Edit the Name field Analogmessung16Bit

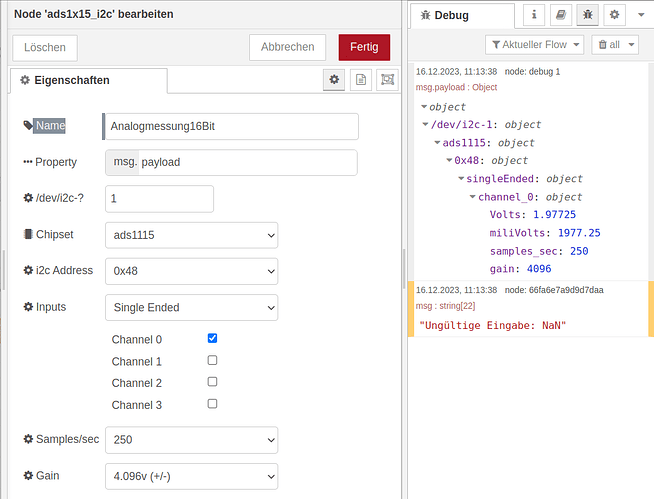tap(231, 126)
